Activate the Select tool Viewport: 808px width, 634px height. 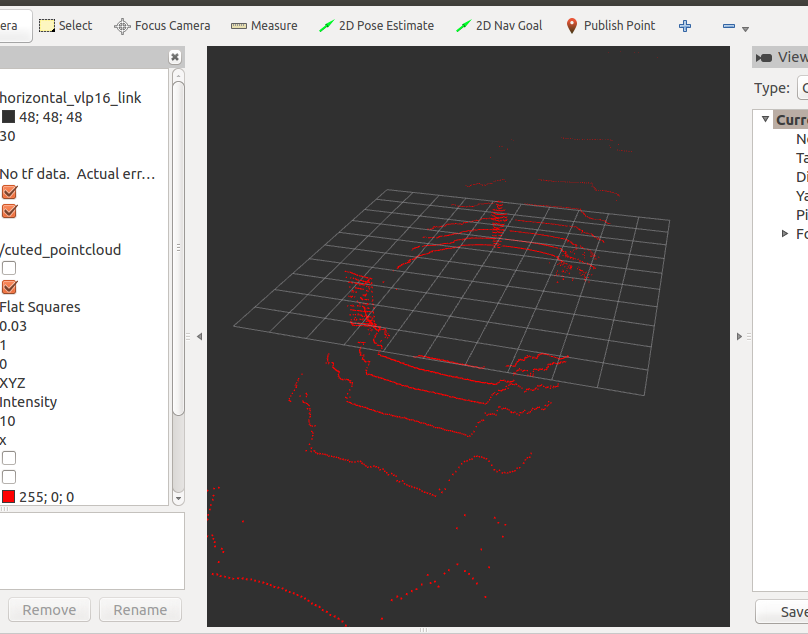(65, 26)
